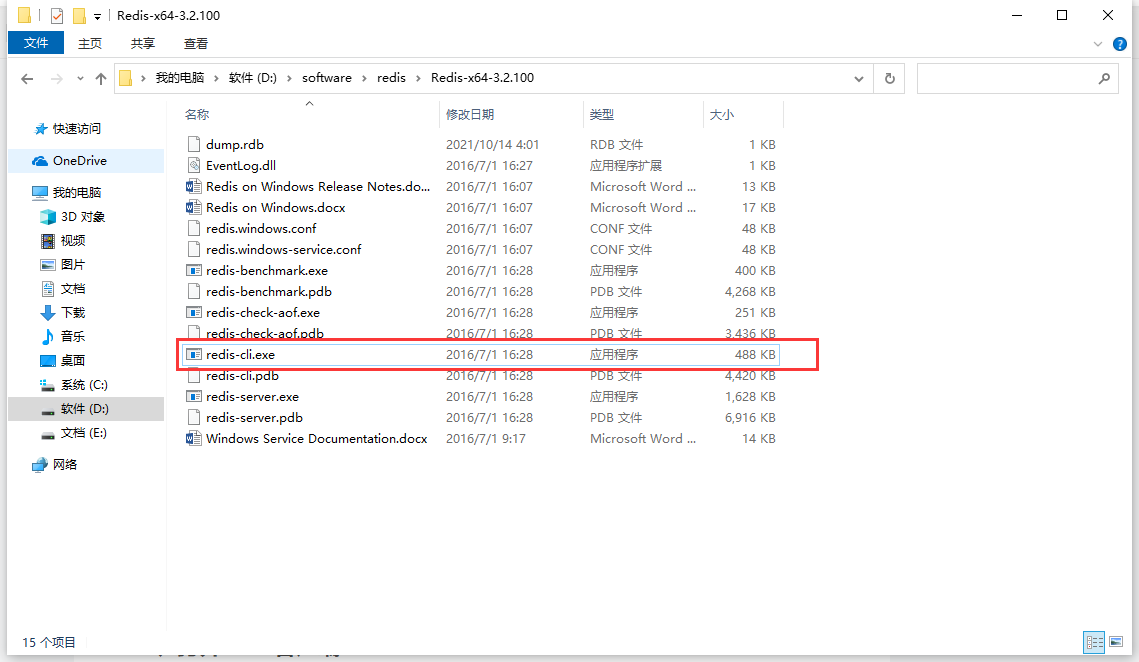
Task: Open customize quick access toolbar dropdown
Action: pos(97,16)
